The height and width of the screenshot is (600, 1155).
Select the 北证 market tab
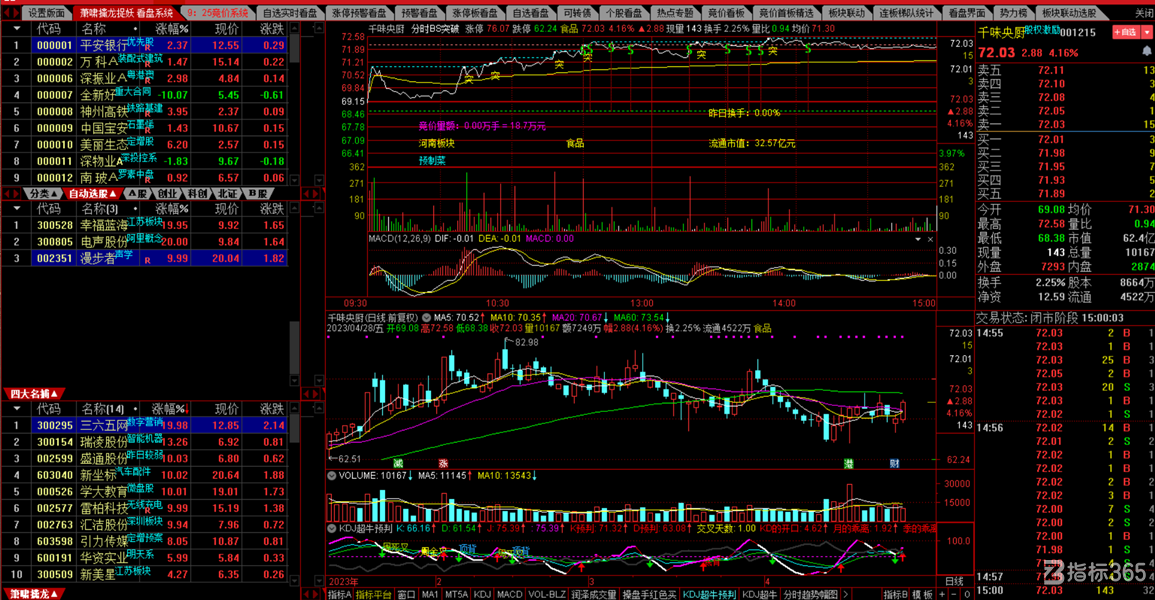(x=228, y=194)
